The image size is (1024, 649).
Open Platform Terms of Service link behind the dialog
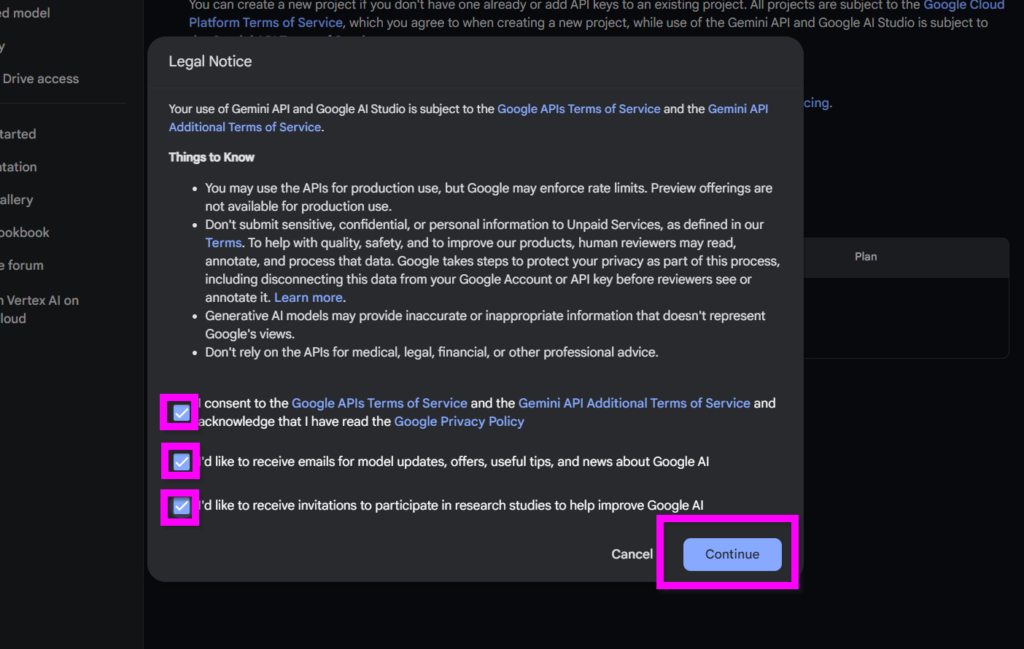[266, 23]
